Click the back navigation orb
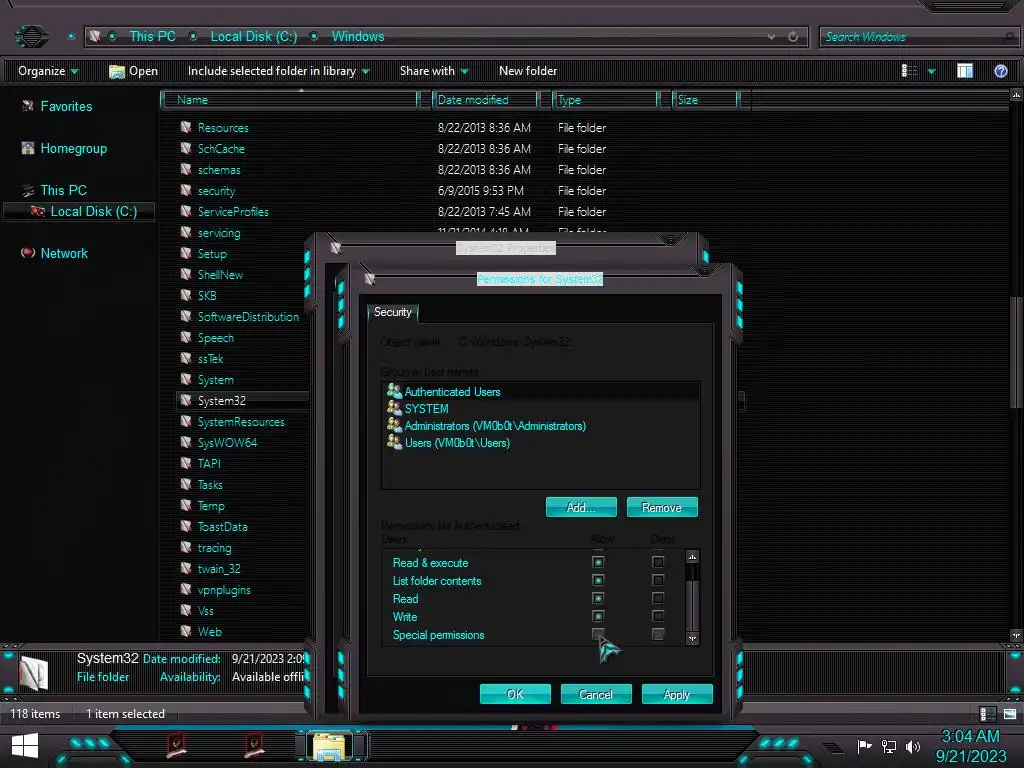 point(31,36)
